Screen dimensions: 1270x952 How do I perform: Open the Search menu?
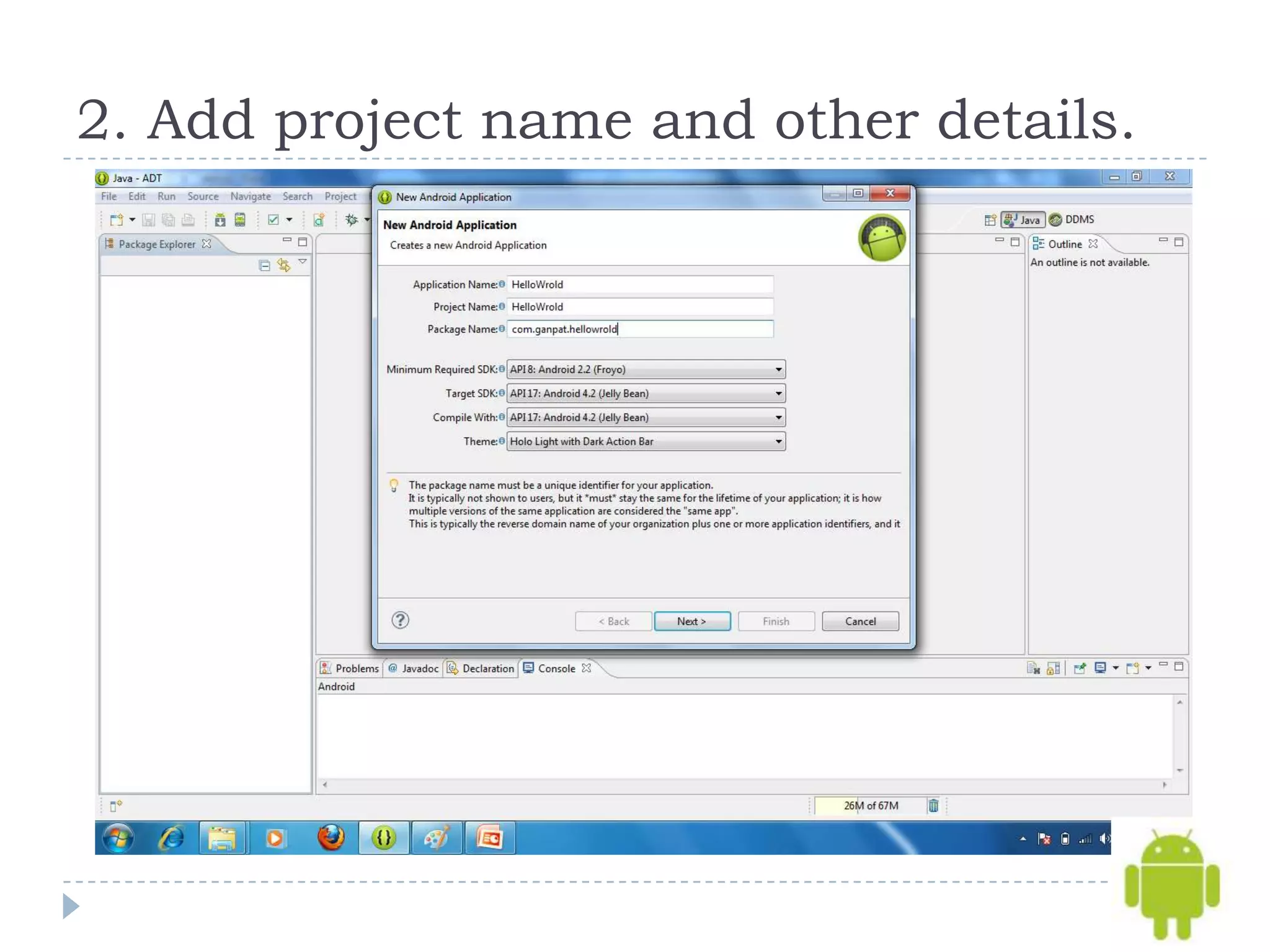coord(298,196)
